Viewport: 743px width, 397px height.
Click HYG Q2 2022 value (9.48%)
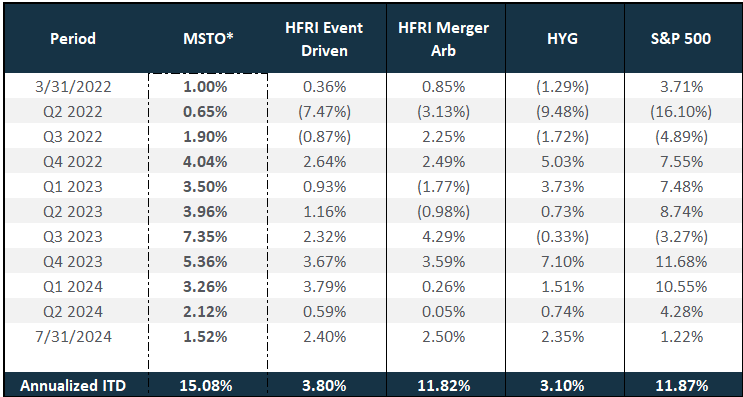pyautogui.click(x=562, y=112)
